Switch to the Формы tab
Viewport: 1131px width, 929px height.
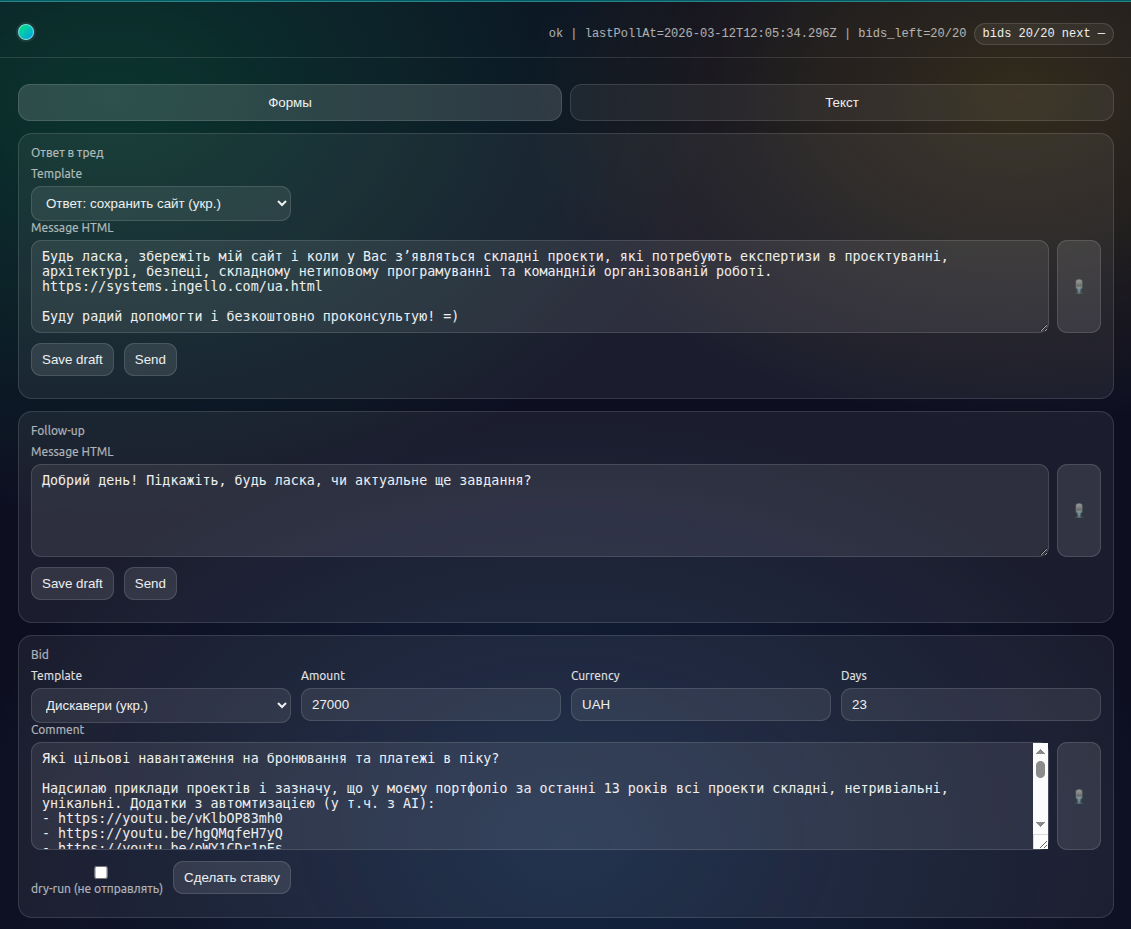290,102
